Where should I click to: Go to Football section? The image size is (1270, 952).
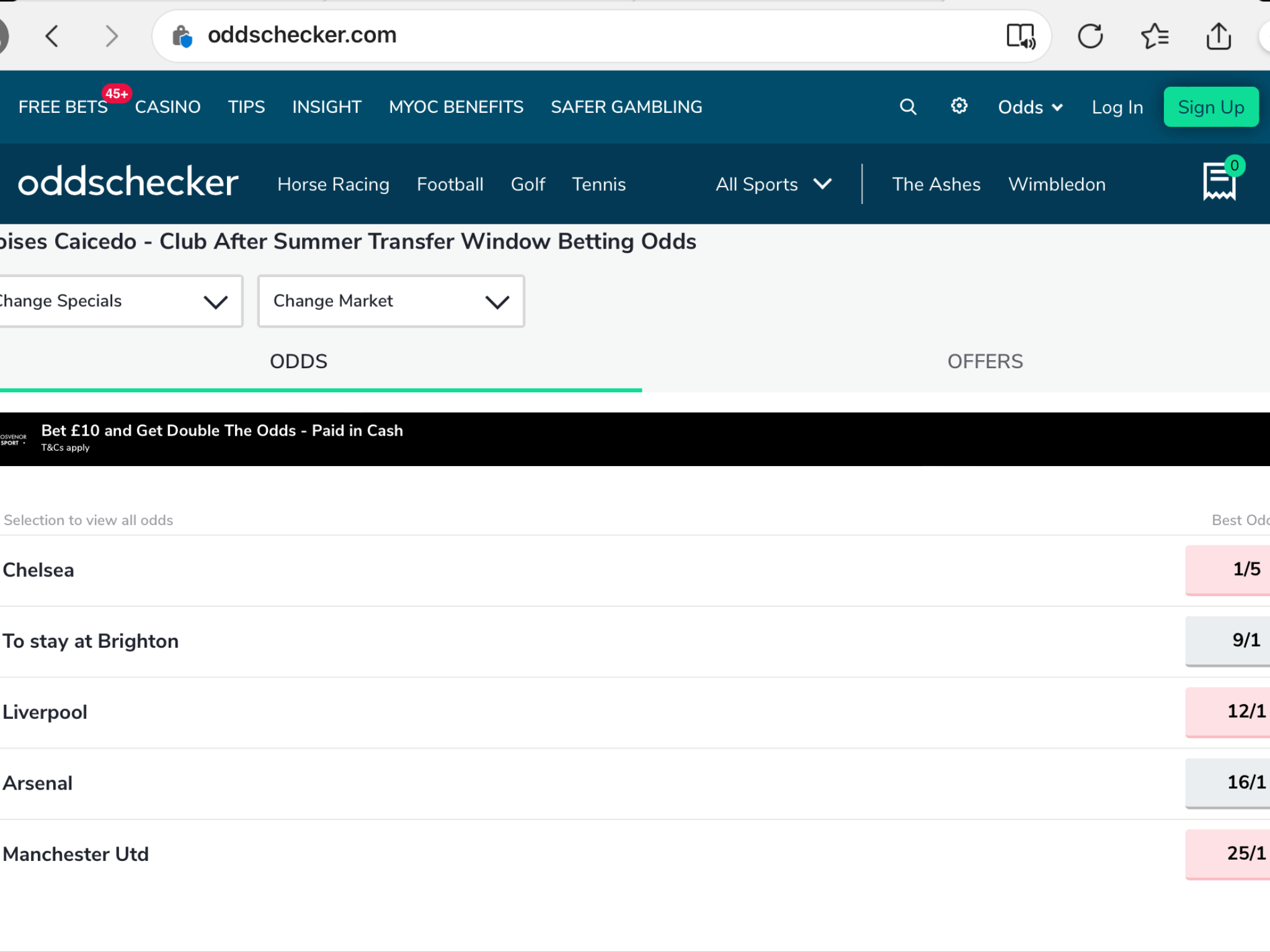click(x=450, y=184)
